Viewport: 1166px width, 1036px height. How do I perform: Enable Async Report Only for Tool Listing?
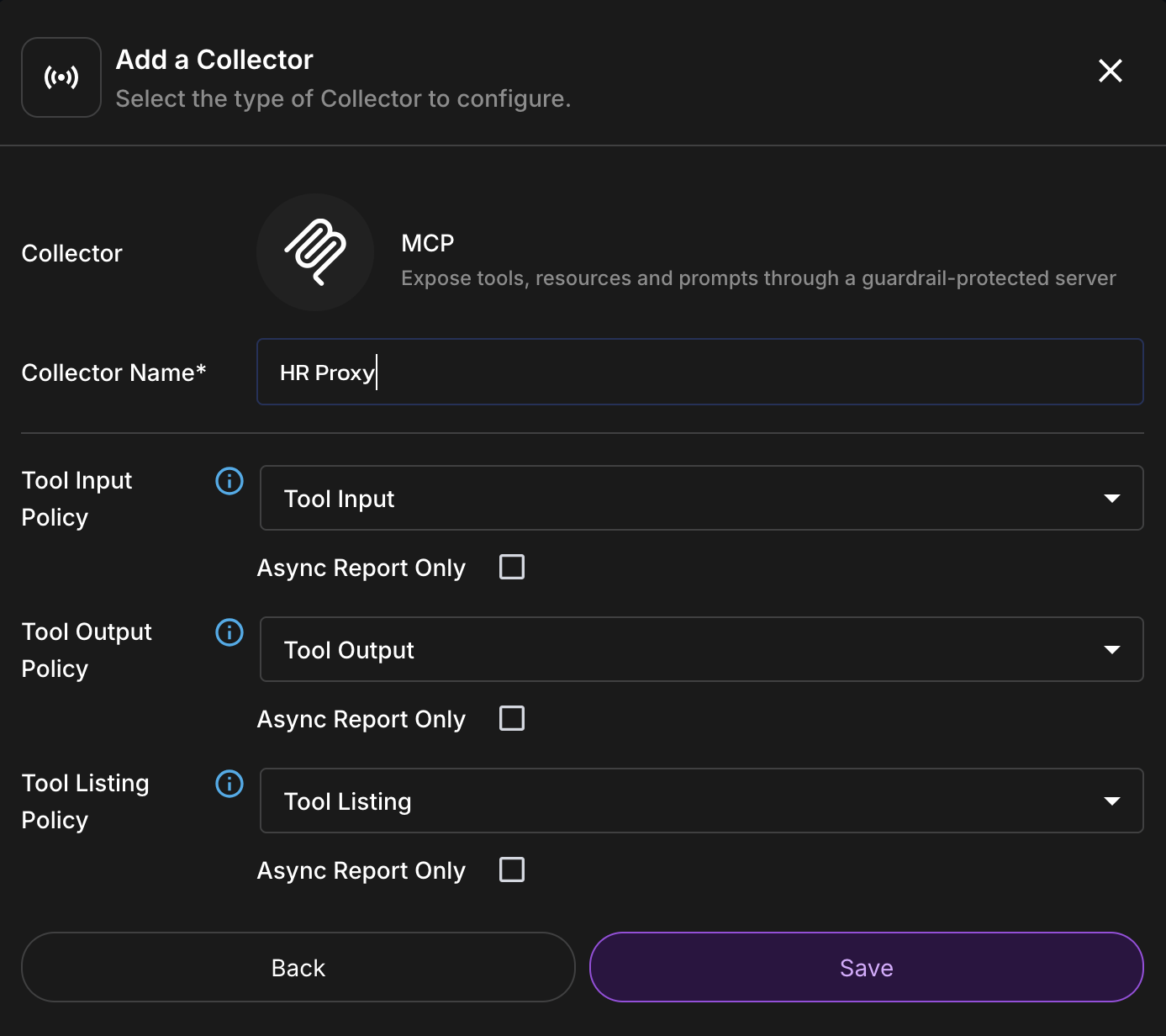512,869
